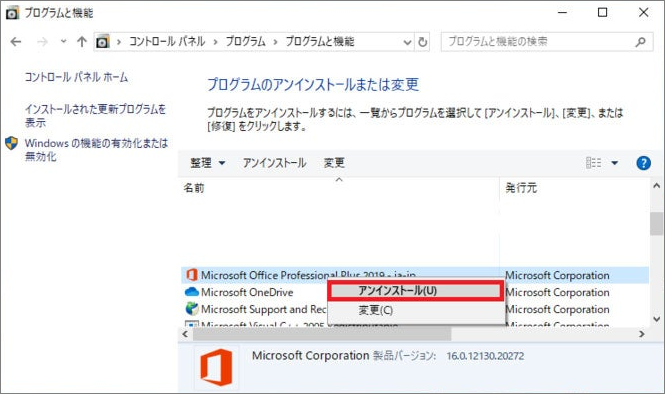This screenshot has width=665, height=394.
Task: Click the view layout icon
Action: coord(594,163)
